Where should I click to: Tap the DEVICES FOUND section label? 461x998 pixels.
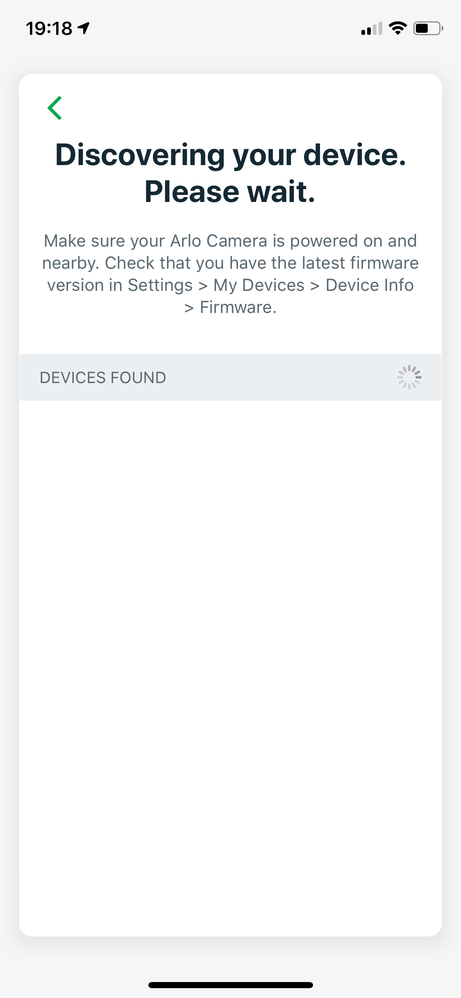(x=103, y=377)
